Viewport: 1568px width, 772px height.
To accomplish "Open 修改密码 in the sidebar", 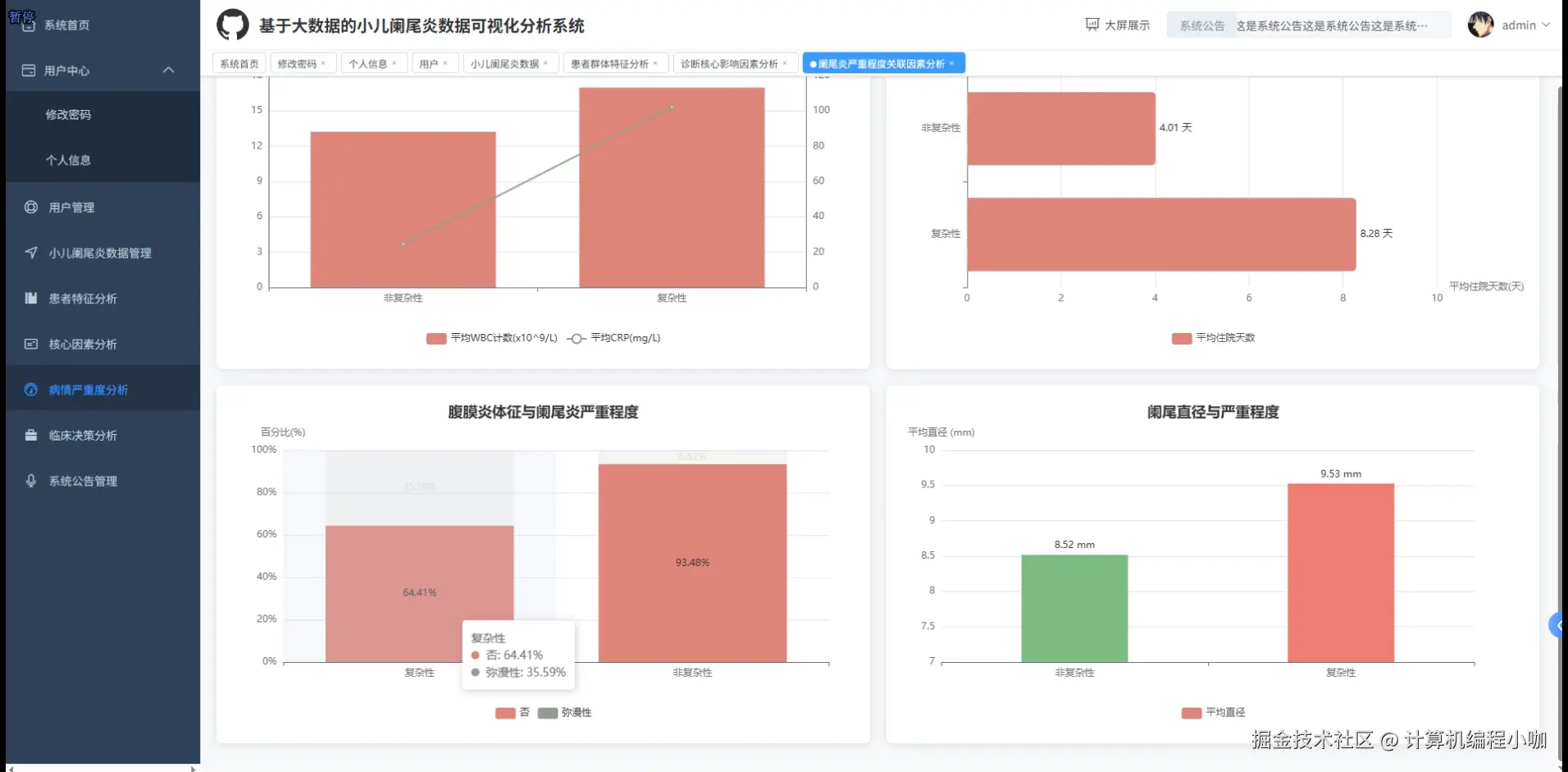I will click(68, 115).
